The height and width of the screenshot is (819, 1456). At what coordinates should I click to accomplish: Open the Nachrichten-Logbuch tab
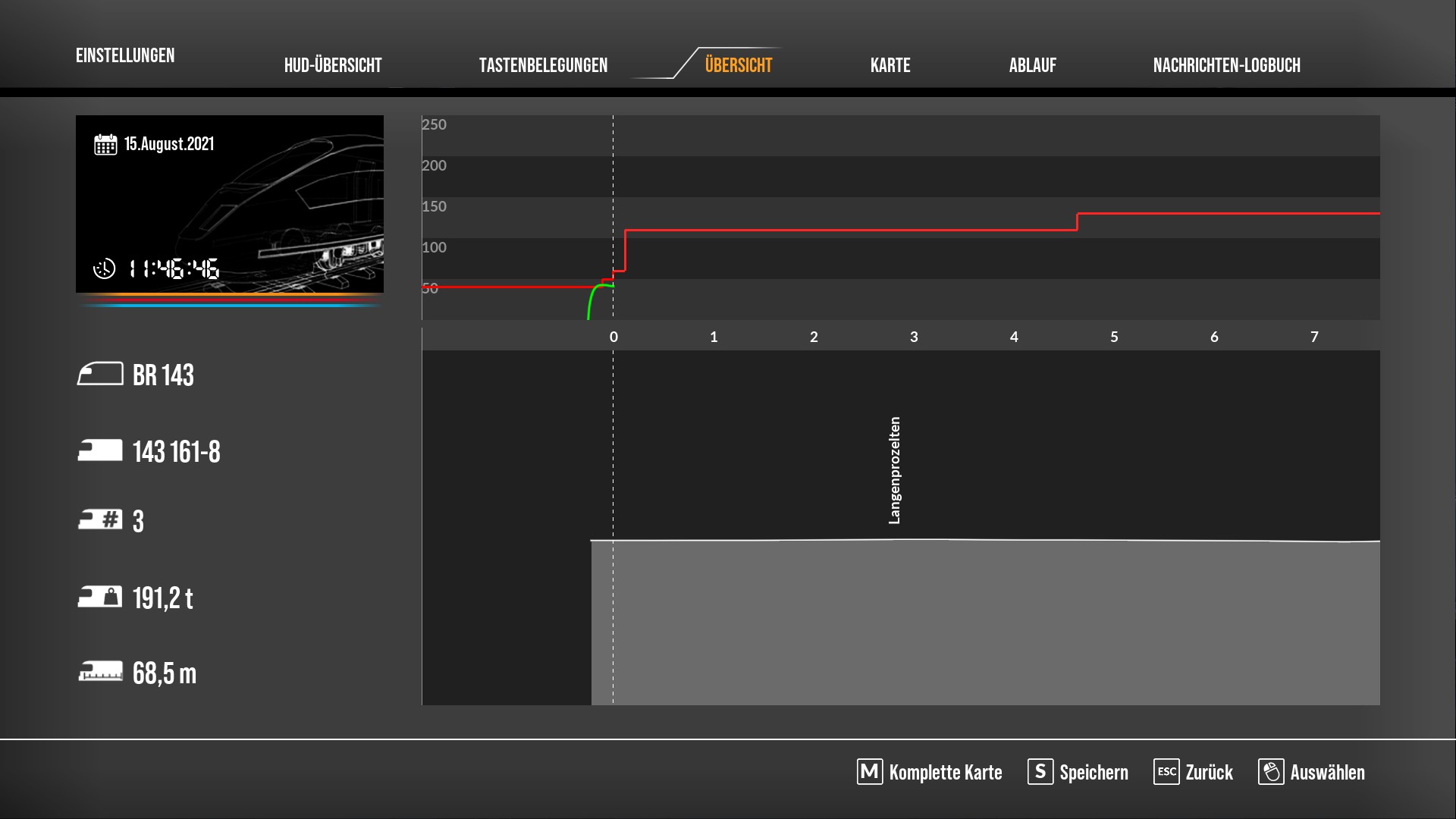[1226, 65]
